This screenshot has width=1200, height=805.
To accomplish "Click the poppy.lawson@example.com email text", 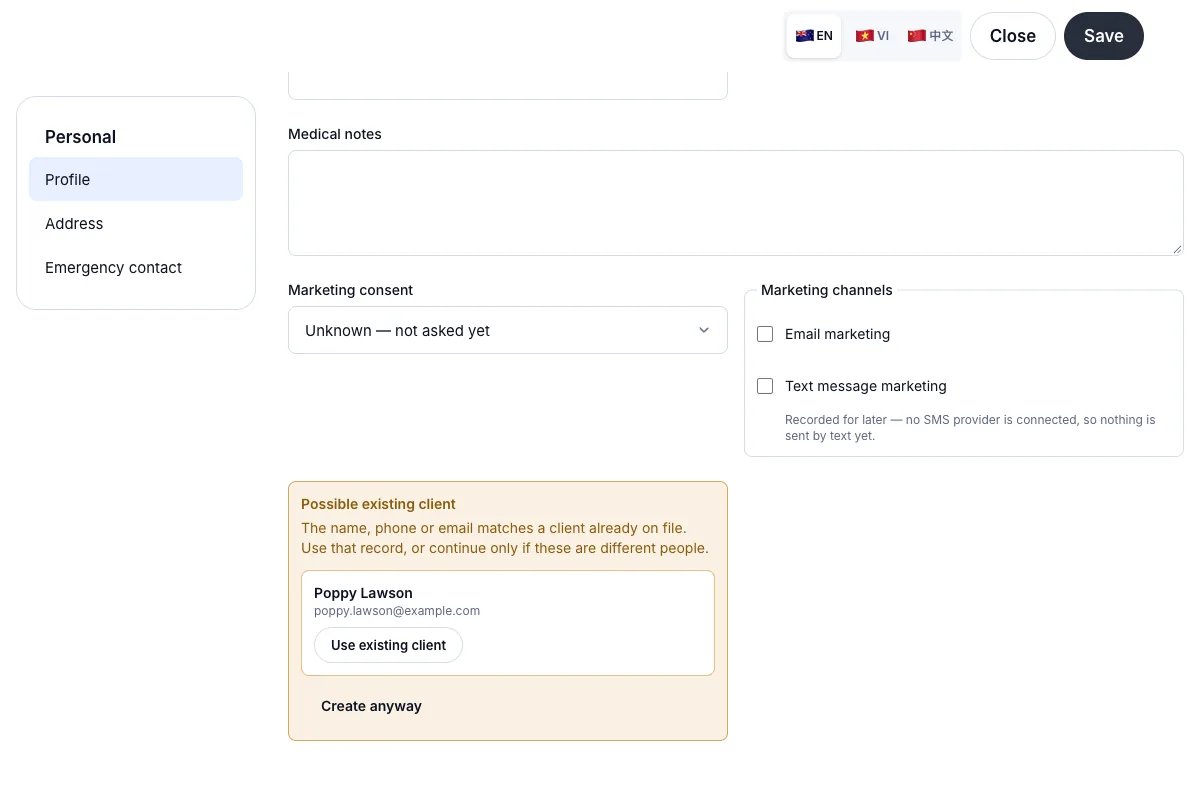I will [397, 610].
